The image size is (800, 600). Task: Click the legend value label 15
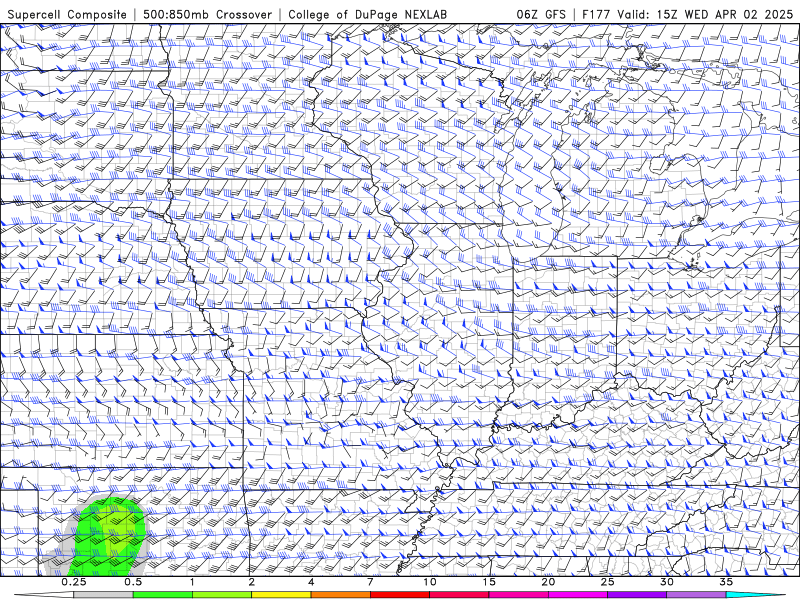click(489, 582)
